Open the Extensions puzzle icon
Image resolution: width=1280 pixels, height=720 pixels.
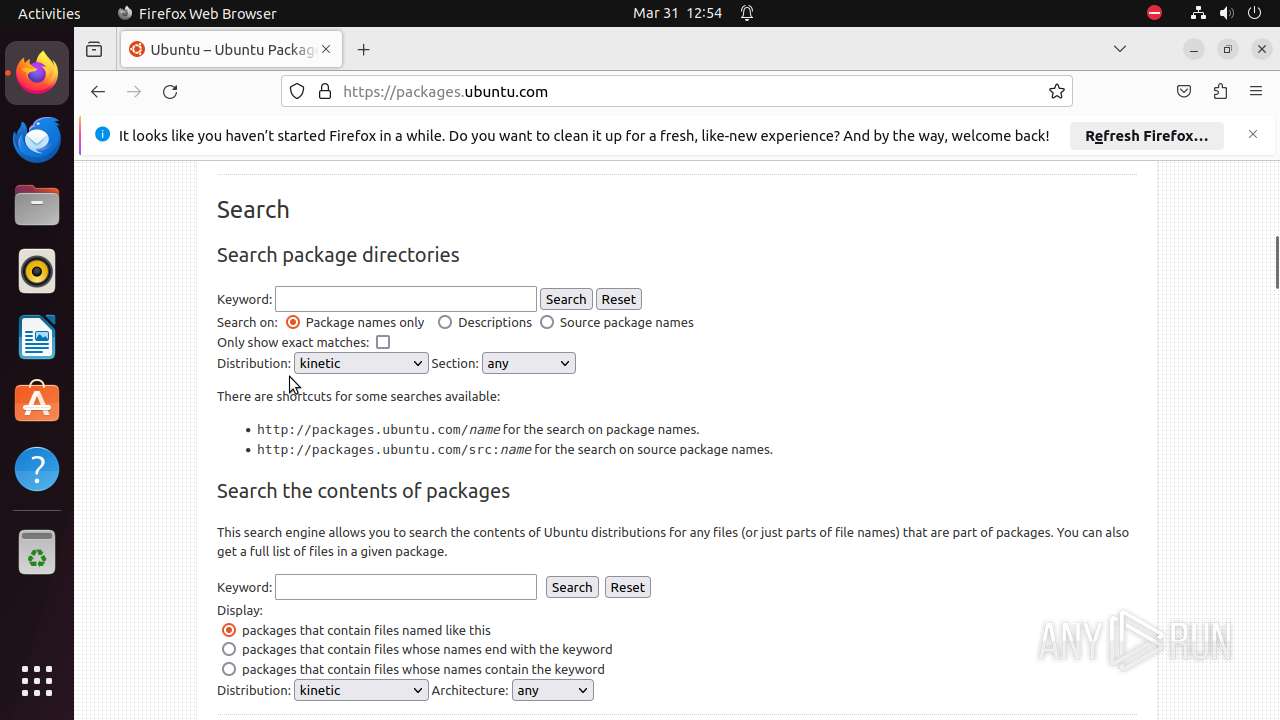click(1220, 91)
